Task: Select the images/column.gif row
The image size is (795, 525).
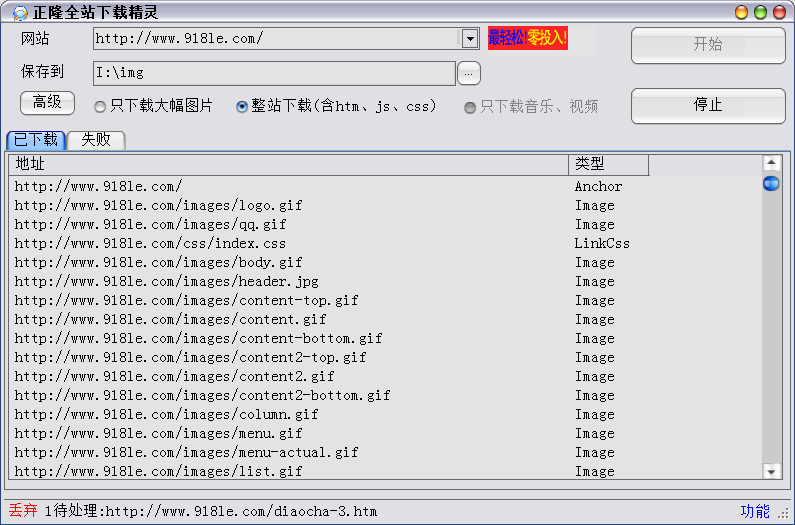Action: point(385,414)
